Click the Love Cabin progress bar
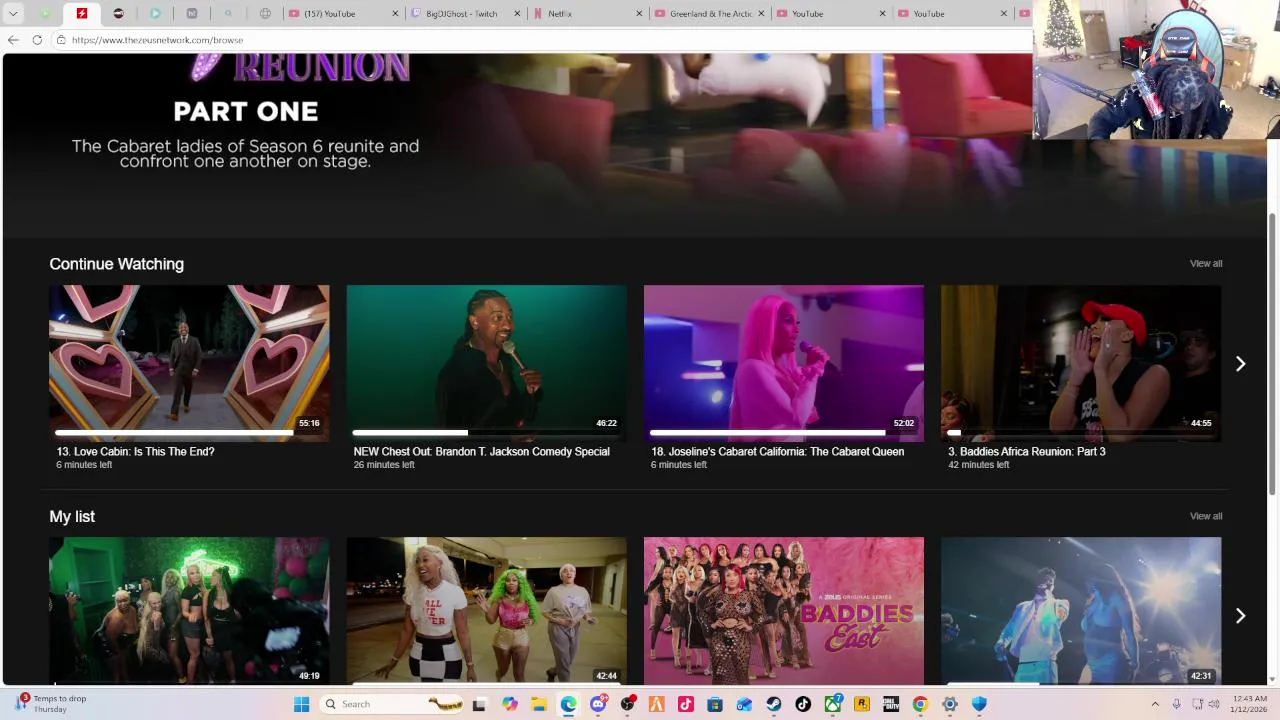1280x720 pixels. pyautogui.click(x=188, y=433)
